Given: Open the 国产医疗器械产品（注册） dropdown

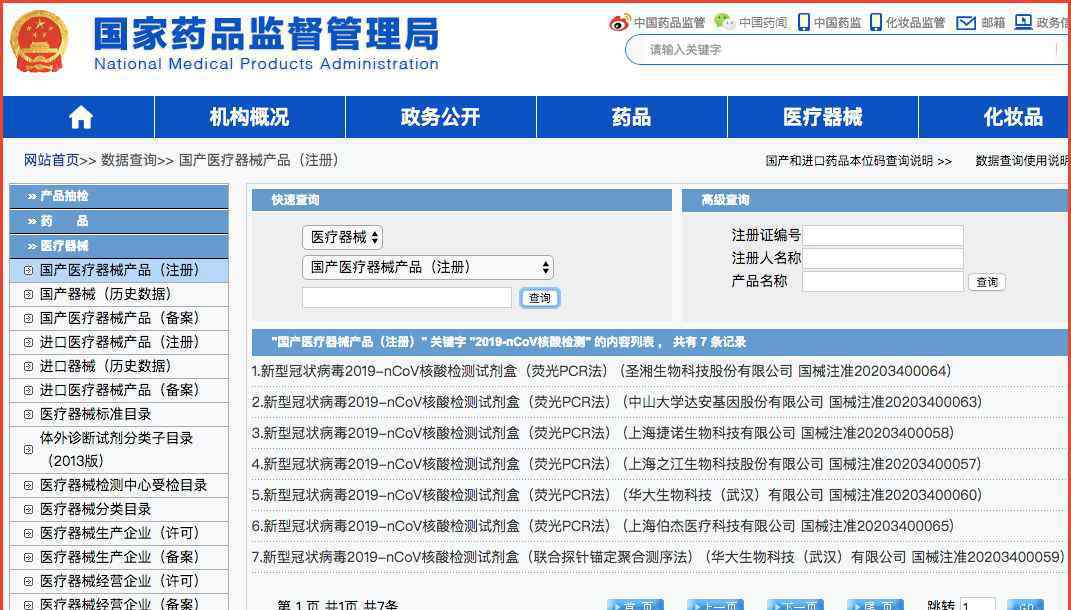Looking at the screenshot, I should tap(428, 267).
